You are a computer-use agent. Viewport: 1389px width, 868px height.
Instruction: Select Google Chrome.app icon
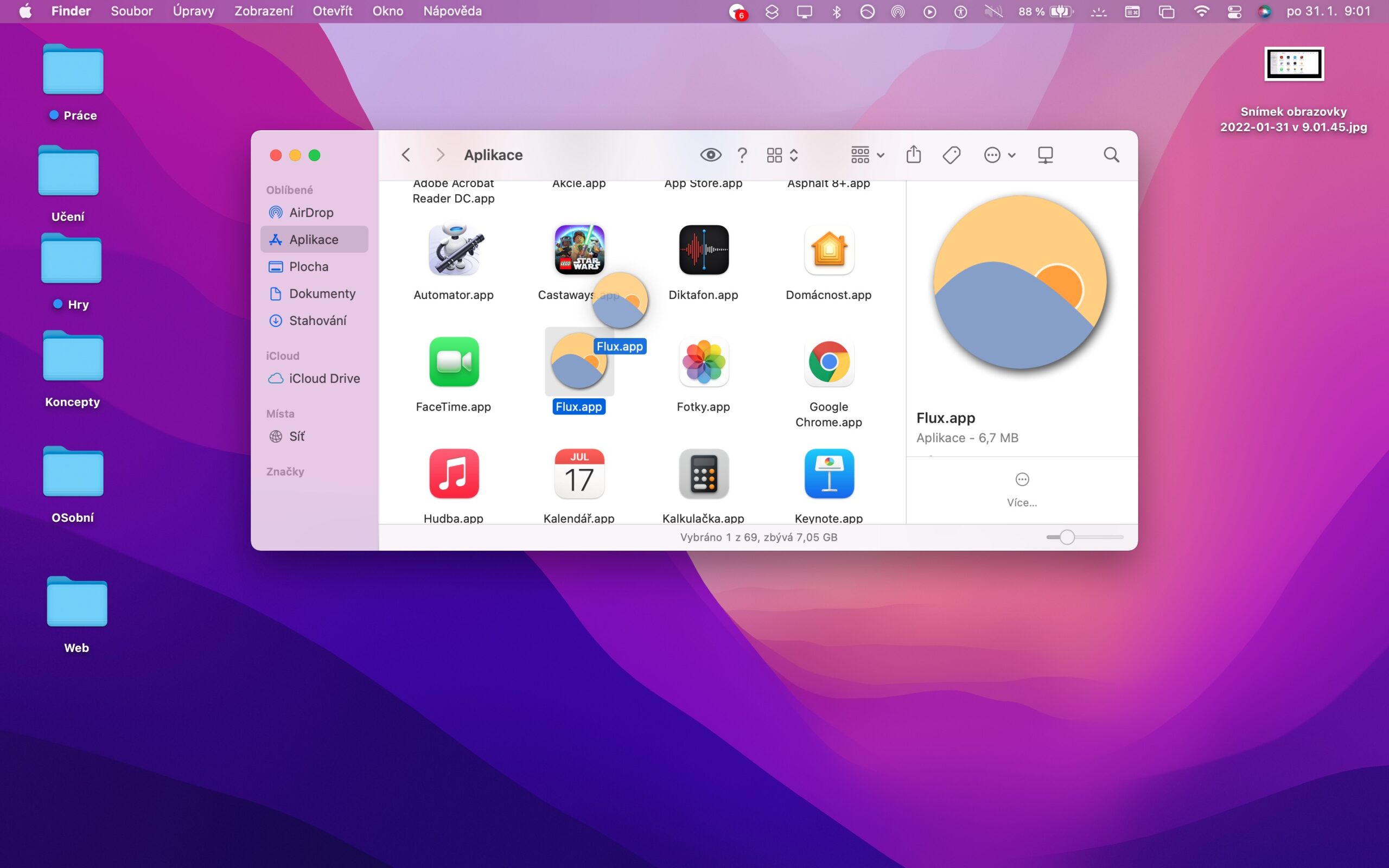pyautogui.click(x=829, y=362)
